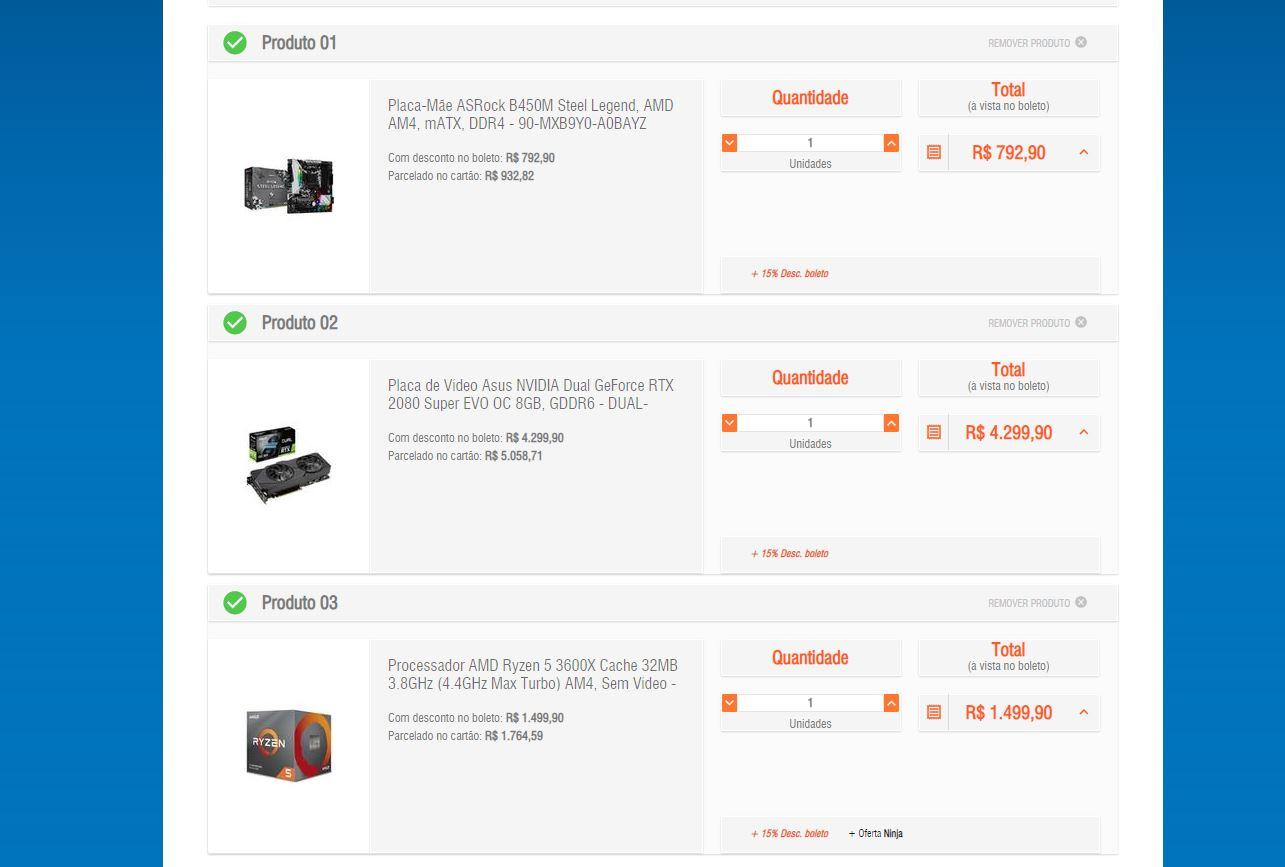Click the Ryzen 5 processor box thumbnail
Screen dimensions: 1285x867
[x=289, y=745]
